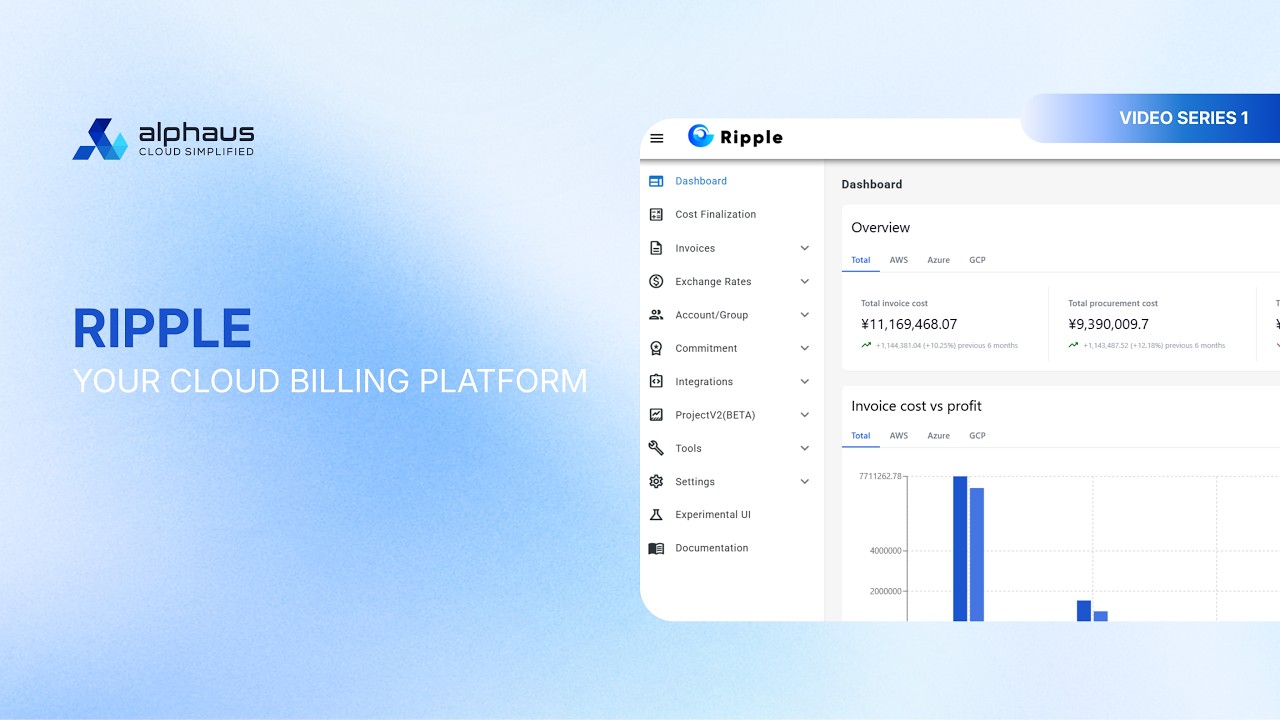The height and width of the screenshot is (720, 1280).
Task: Expand the Exchange Rates chevron
Action: pos(805,281)
